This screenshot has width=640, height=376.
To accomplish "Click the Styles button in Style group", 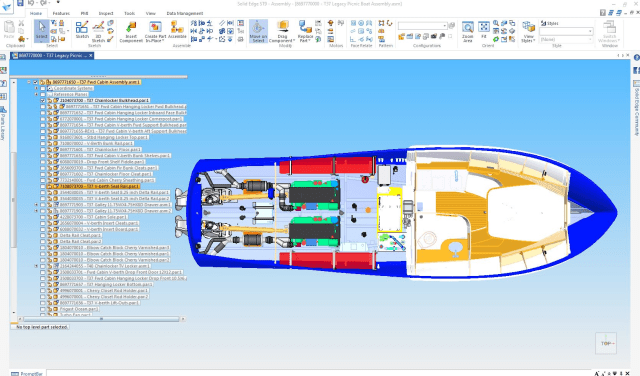I will tap(550, 23).
